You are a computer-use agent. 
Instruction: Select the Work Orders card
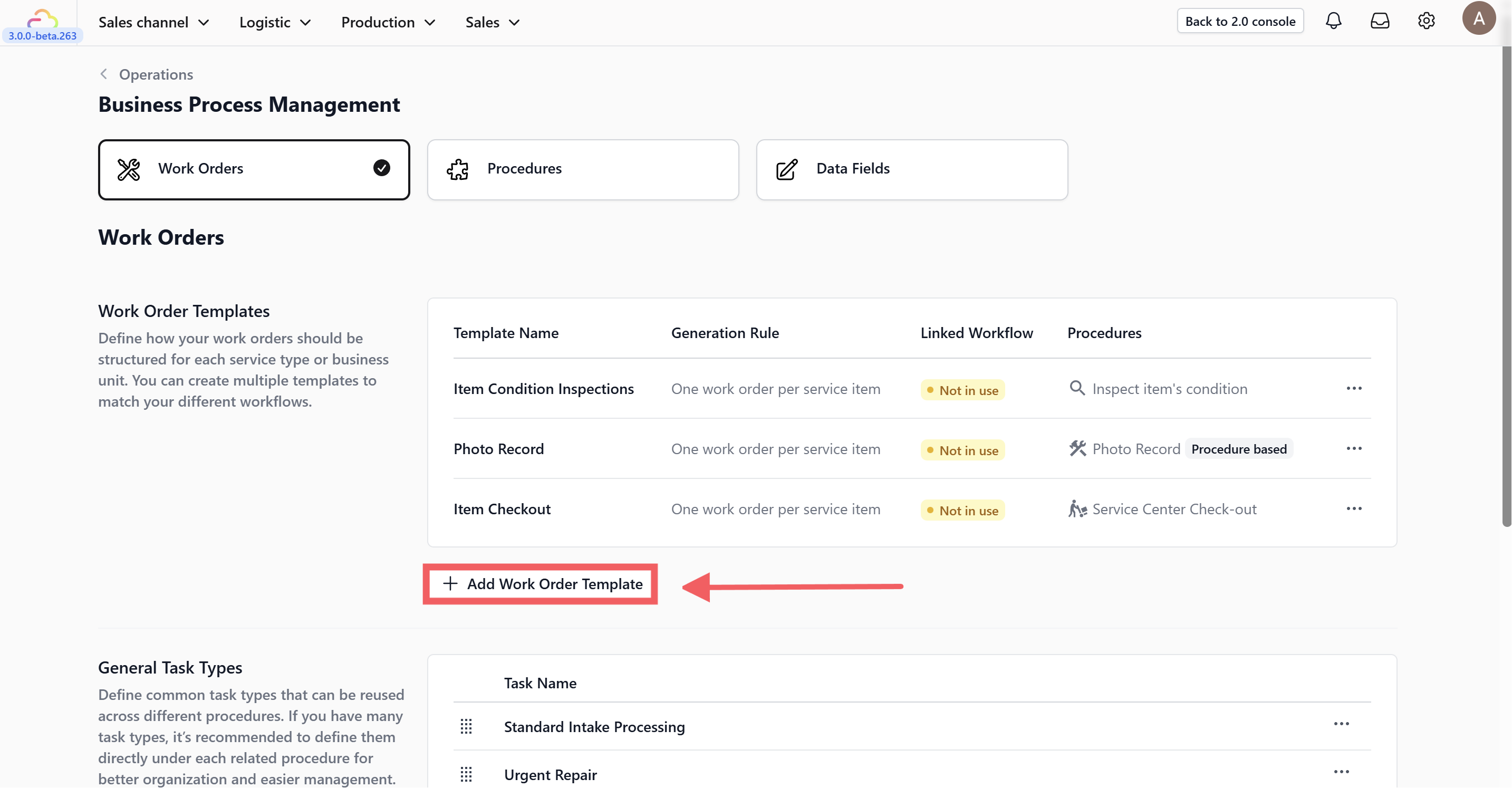point(254,169)
